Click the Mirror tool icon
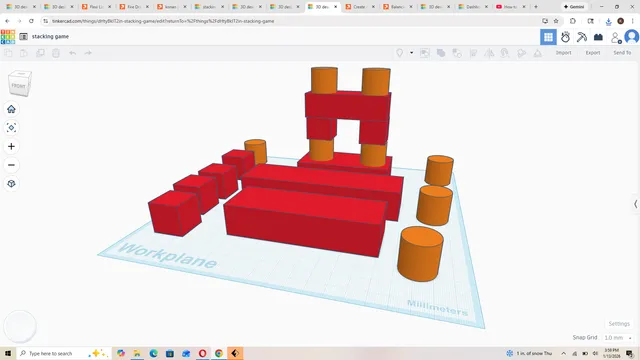The height and width of the screenshot is (360, 640). click(x=489, y=53)
